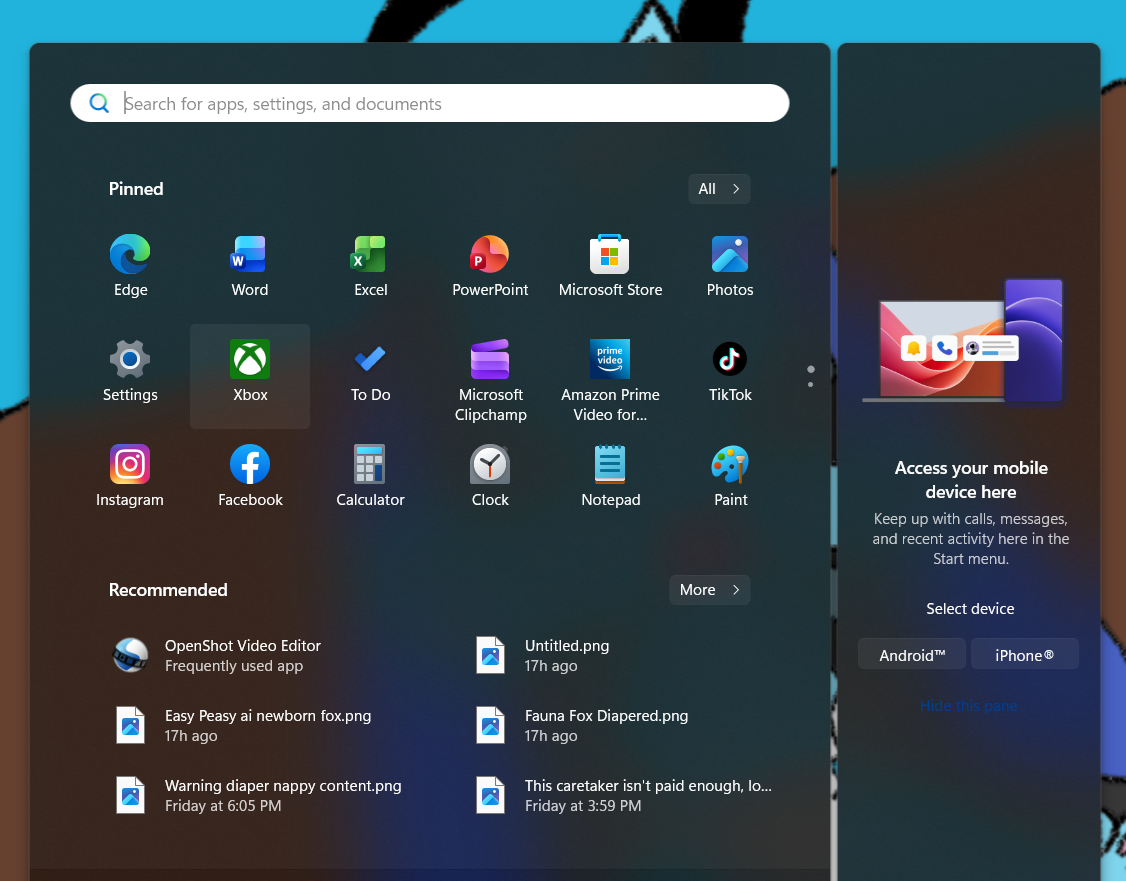Click the Hide this pane link
Viewport: 1126px width, 881px height.
(968, 706)
